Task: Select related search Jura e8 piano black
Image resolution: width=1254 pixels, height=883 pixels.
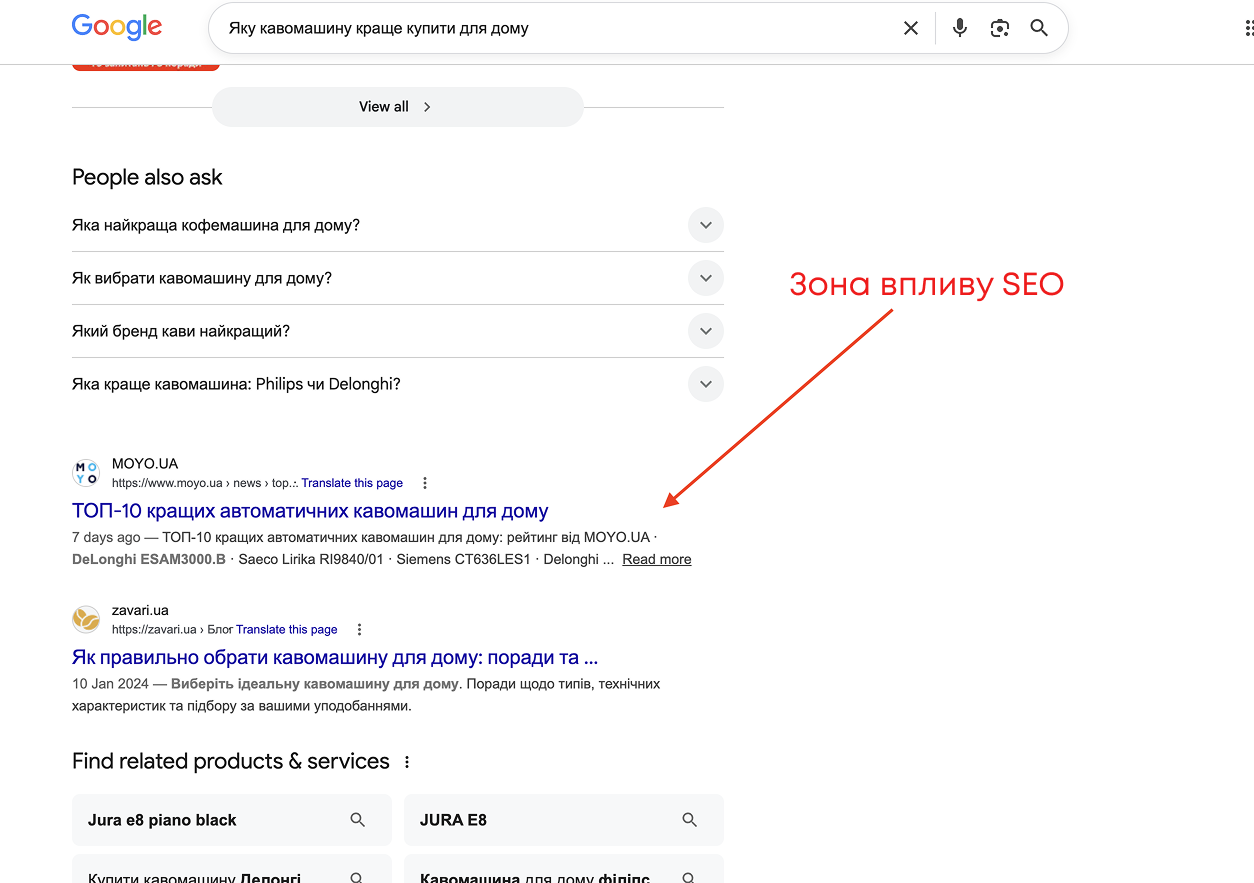Action: coord(232,820)
